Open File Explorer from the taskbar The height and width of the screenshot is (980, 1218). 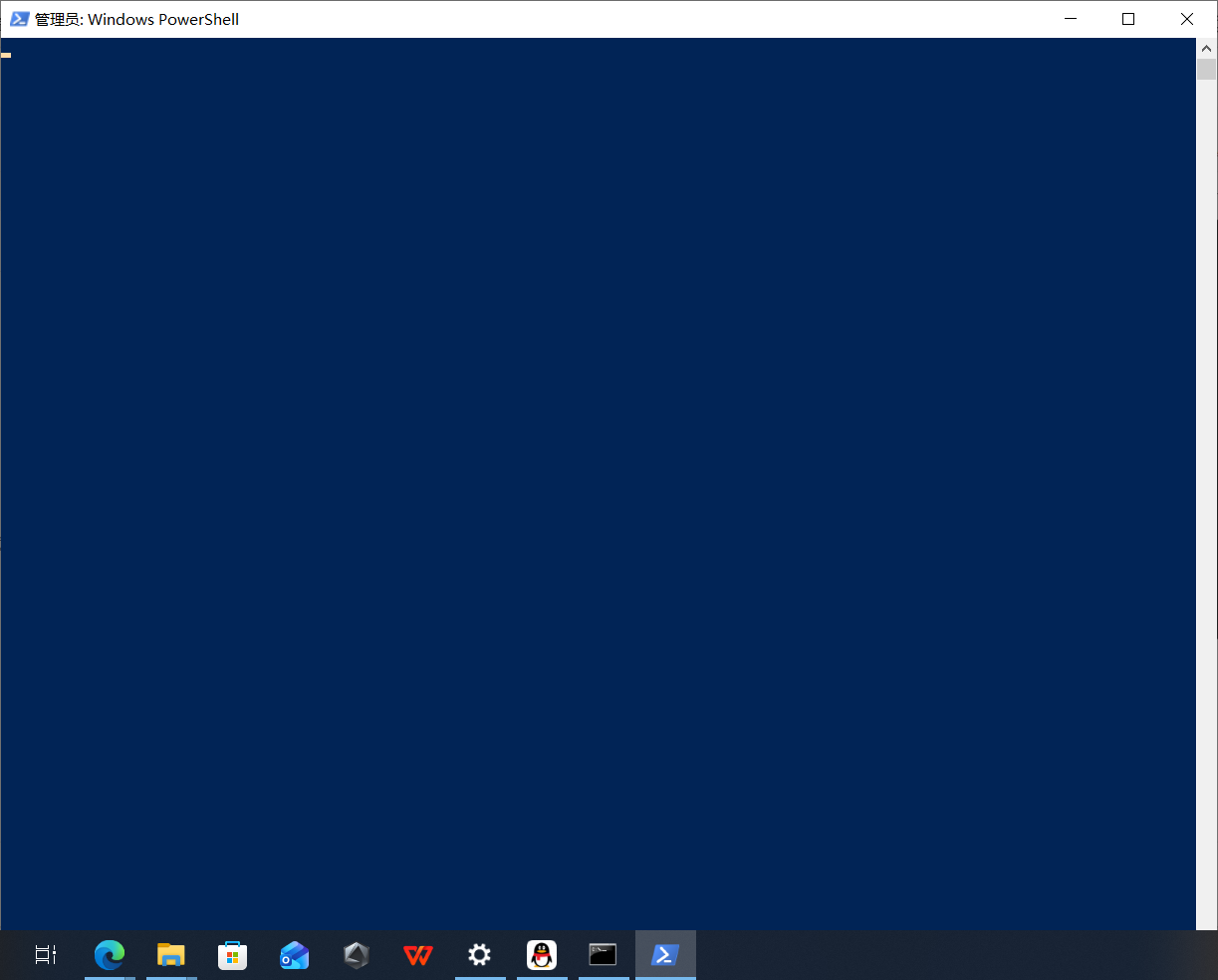click(x=171, y=955)
